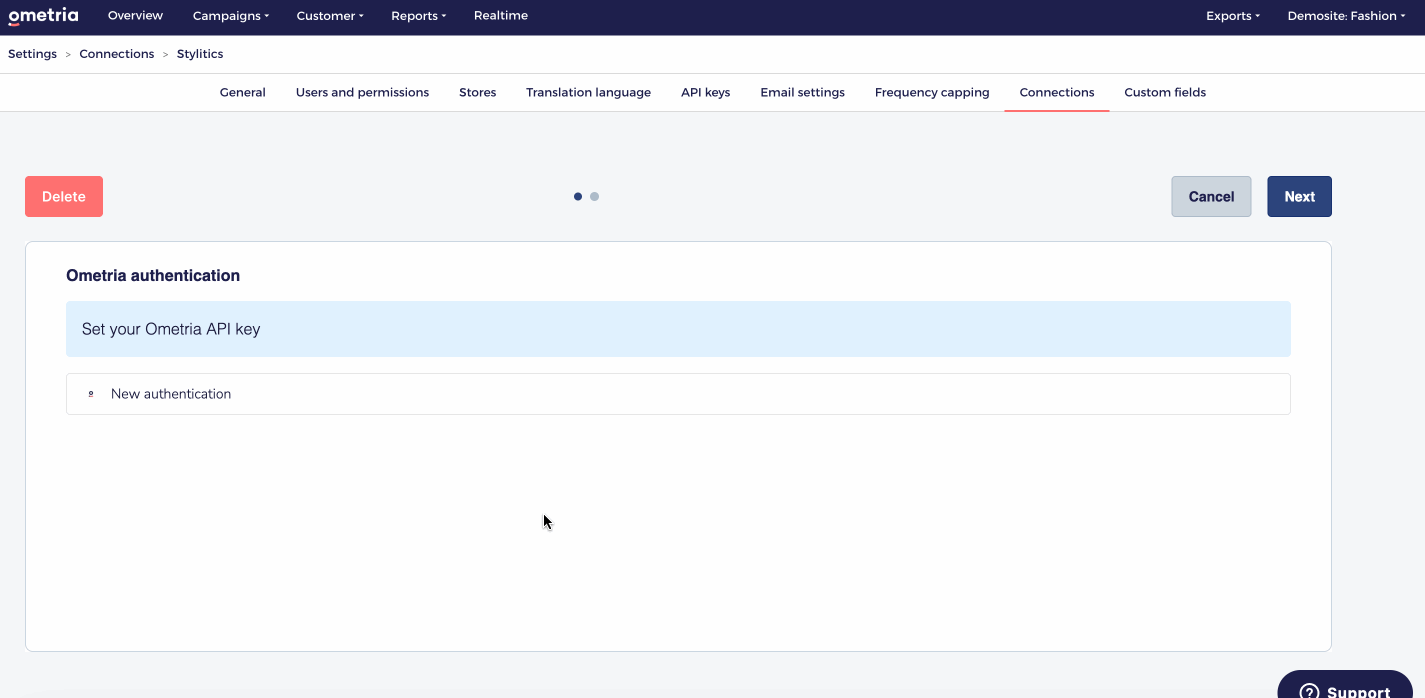This screenshot has height=698, width=1425.
Task: Open the Stores tab
Action: point(478,92)
